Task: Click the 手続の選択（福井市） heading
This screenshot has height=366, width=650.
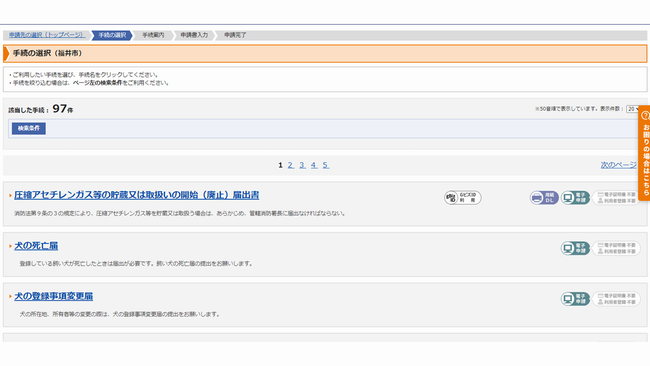Action: (x=47, y=53)
